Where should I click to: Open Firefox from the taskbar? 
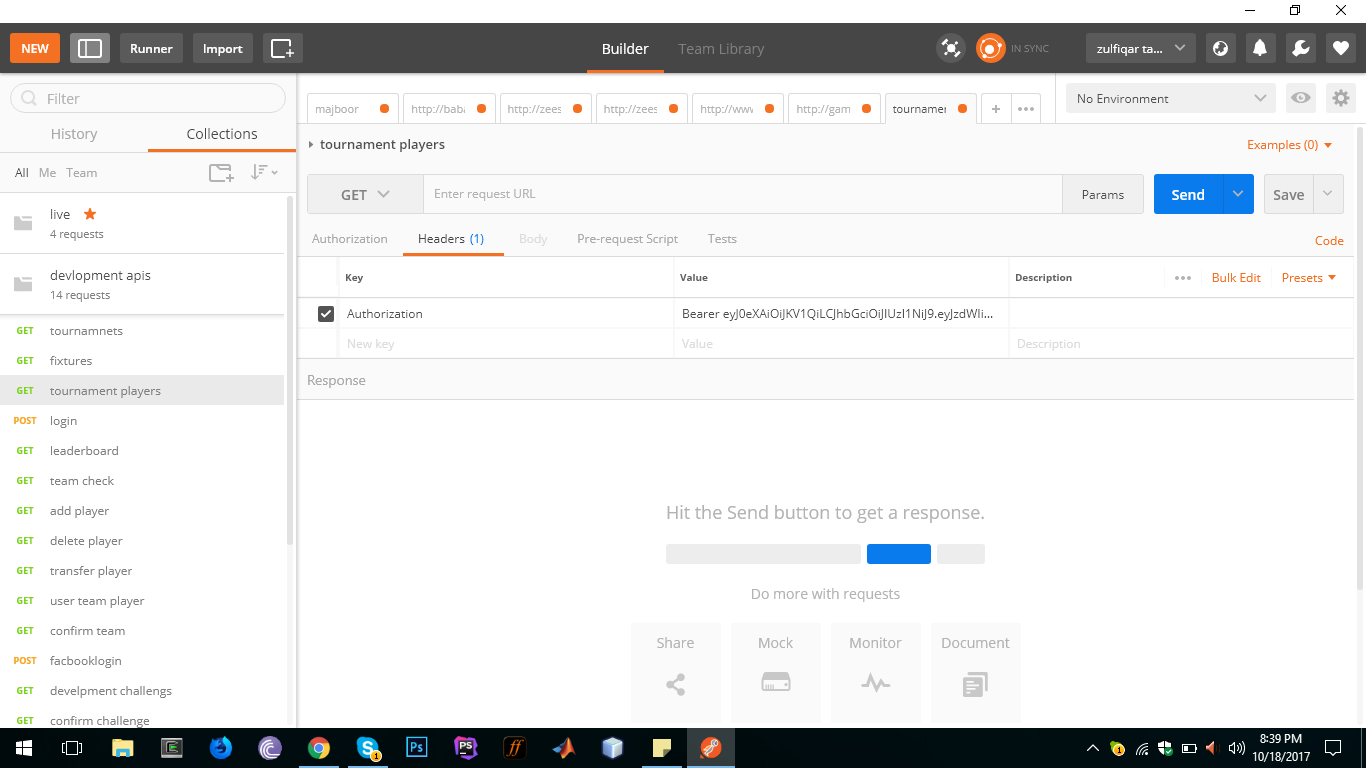221,747
